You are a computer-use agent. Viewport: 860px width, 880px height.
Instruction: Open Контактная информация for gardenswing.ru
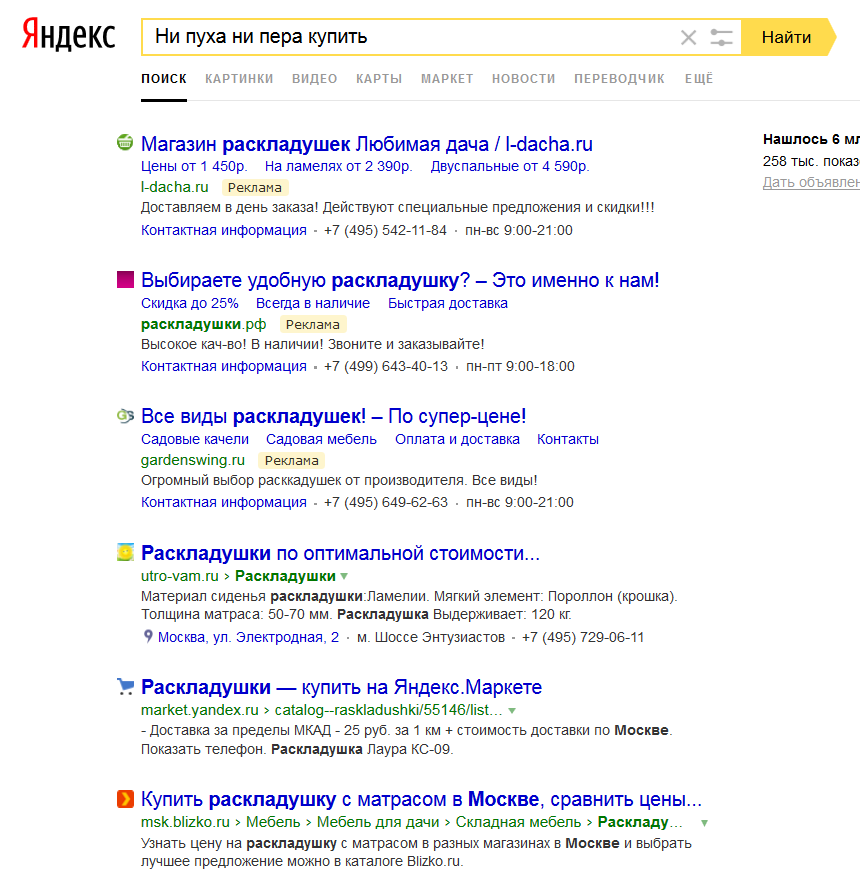[x=223, y=502]
